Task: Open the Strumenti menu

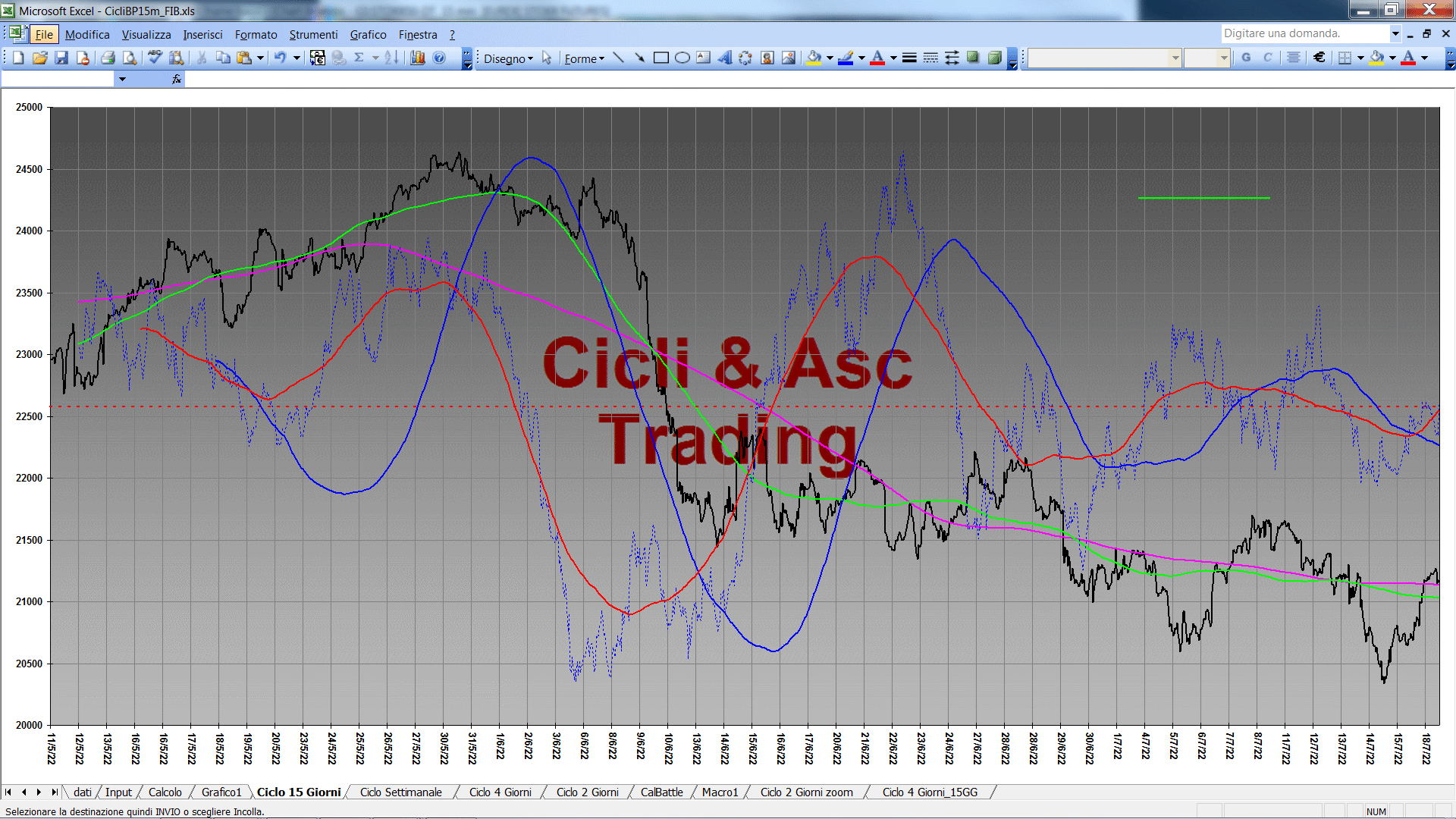Action: [313, 35]
